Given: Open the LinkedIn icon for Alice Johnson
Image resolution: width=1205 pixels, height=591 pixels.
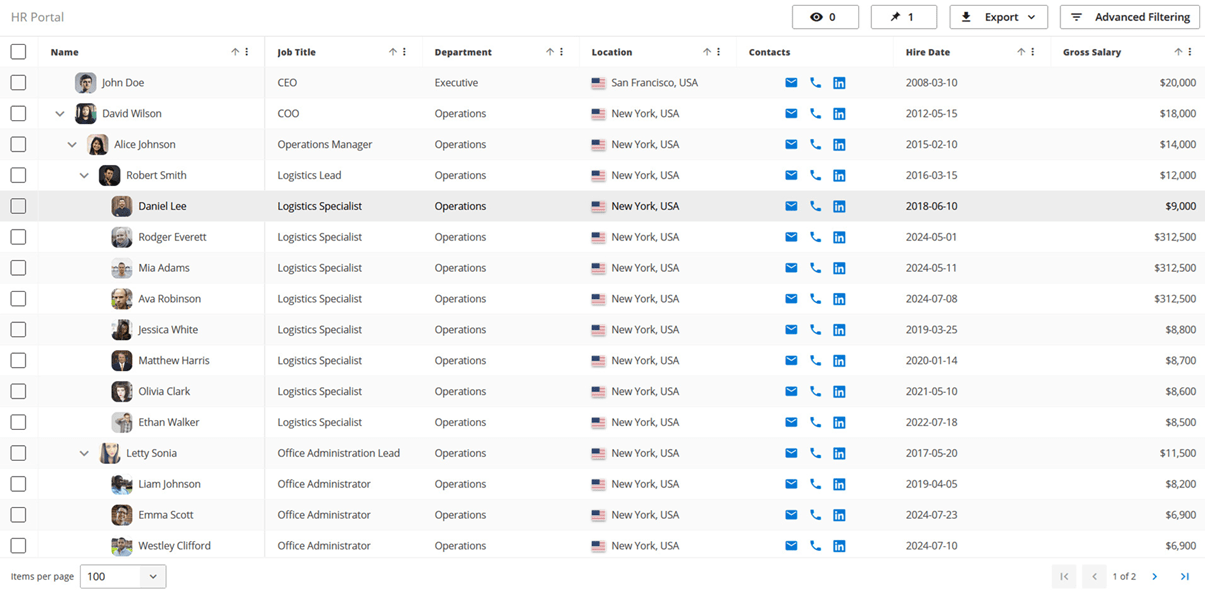Looking at the screenshot, I should pos(839,145).
